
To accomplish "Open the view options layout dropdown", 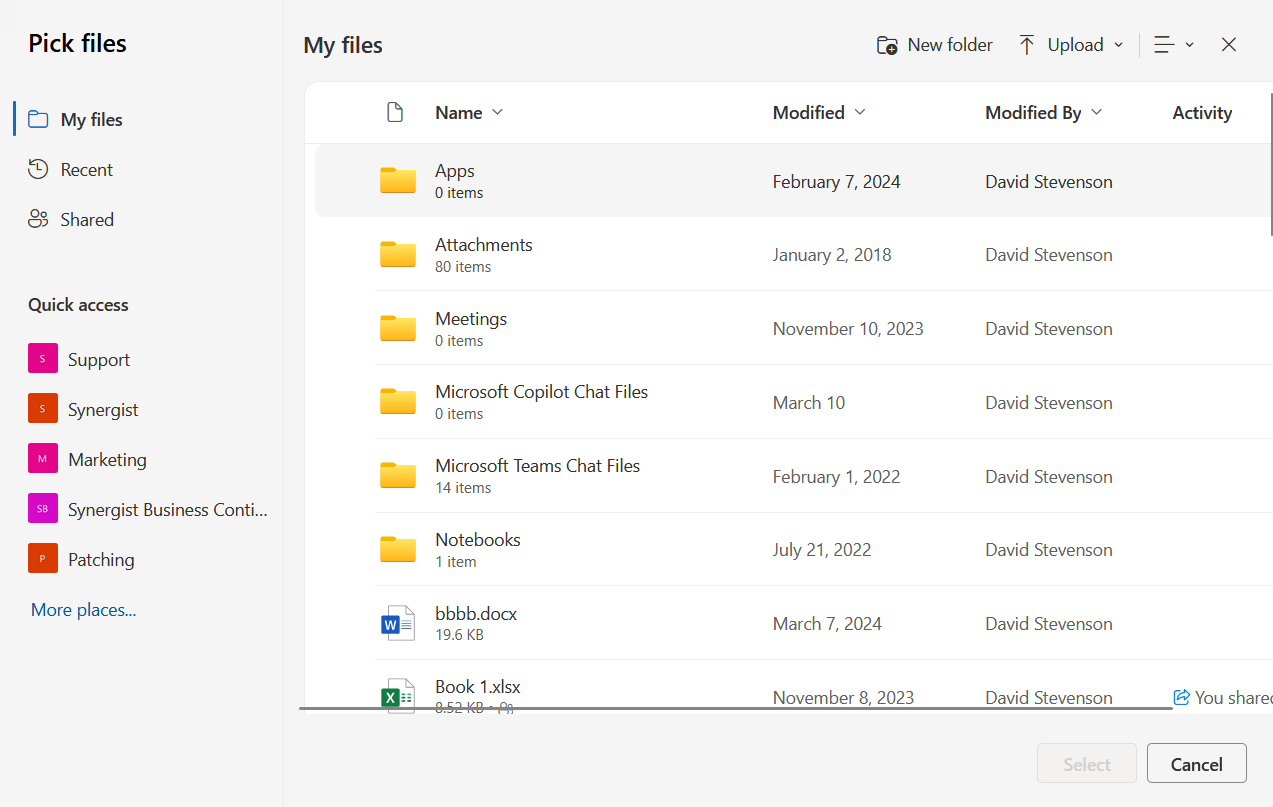I will 1173,45.
